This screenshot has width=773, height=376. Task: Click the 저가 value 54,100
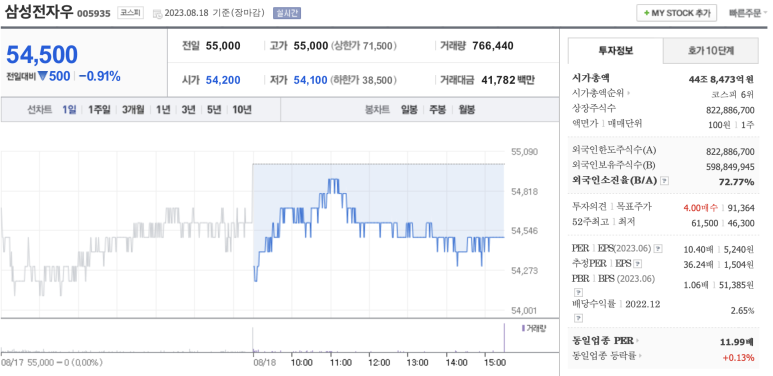pos(311,80)
